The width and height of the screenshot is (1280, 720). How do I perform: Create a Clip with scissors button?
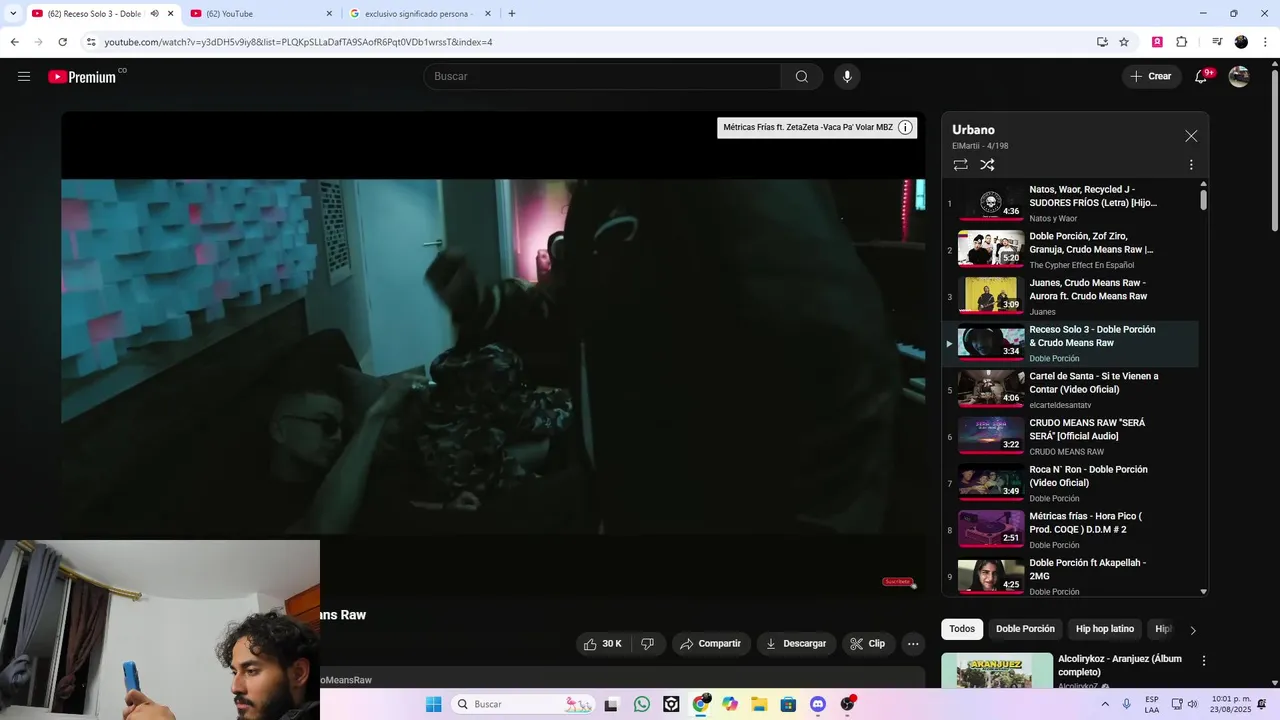pos(868,644)
